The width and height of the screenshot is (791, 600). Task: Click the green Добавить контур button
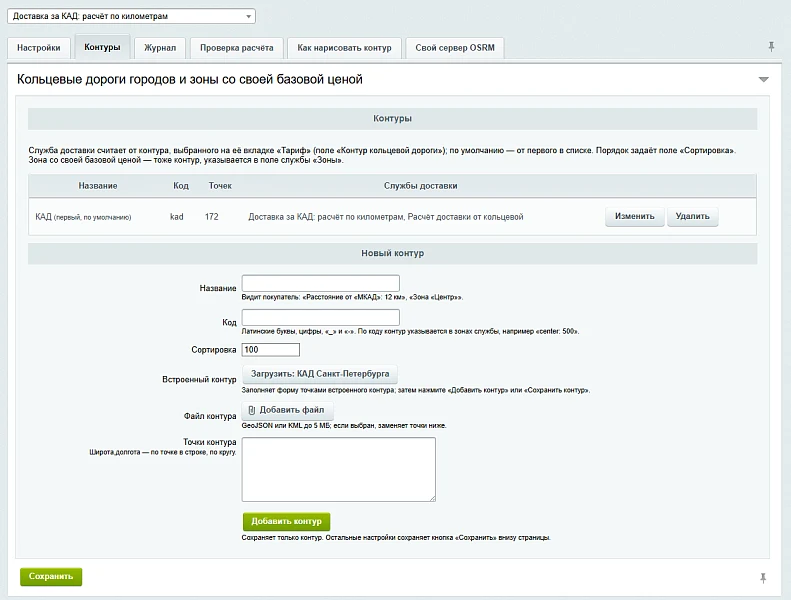286,521
